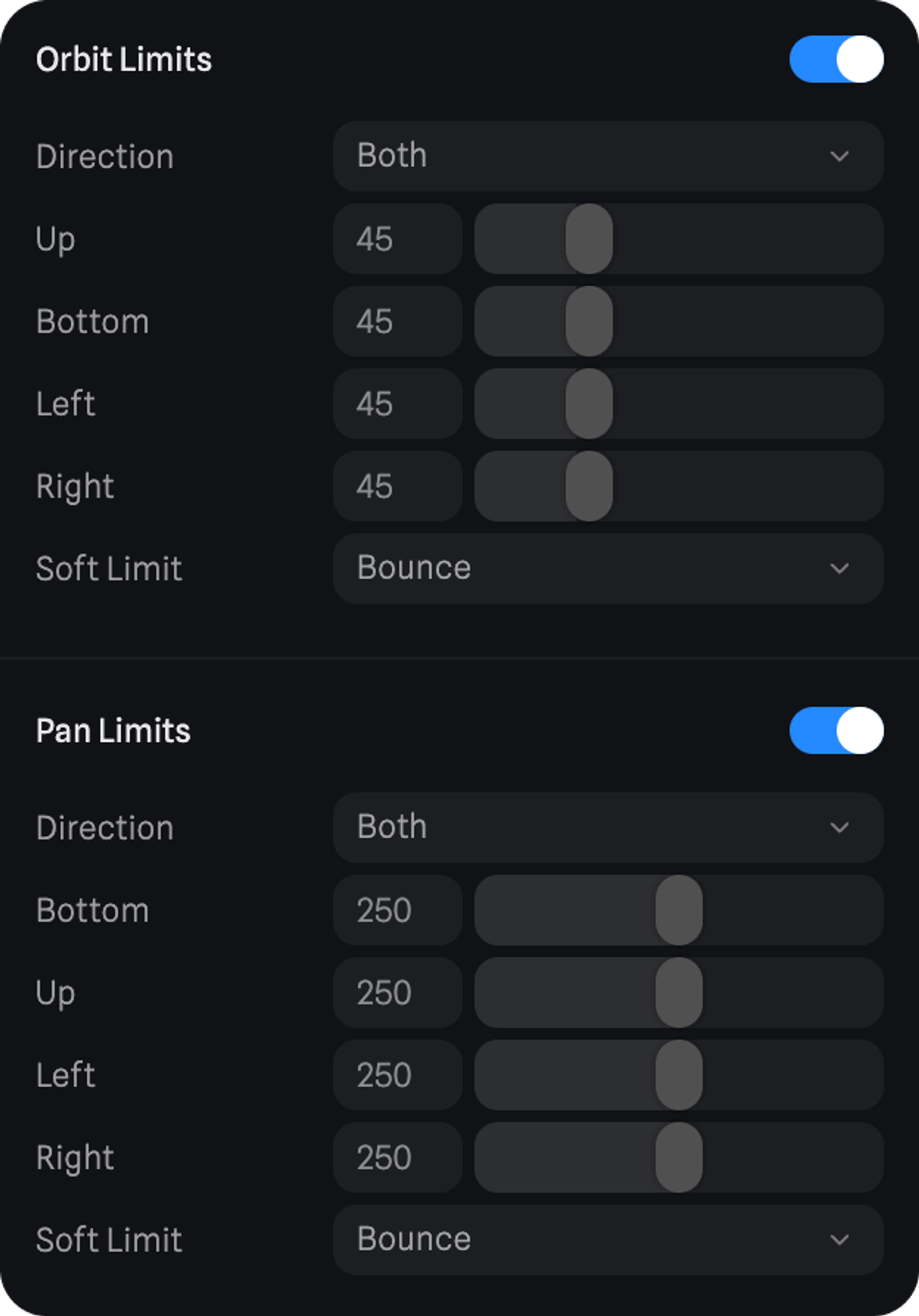Expand the Pan Limits Soft Limit dropdown
Screen dimensions: 919x1316
coord(608,1239)
